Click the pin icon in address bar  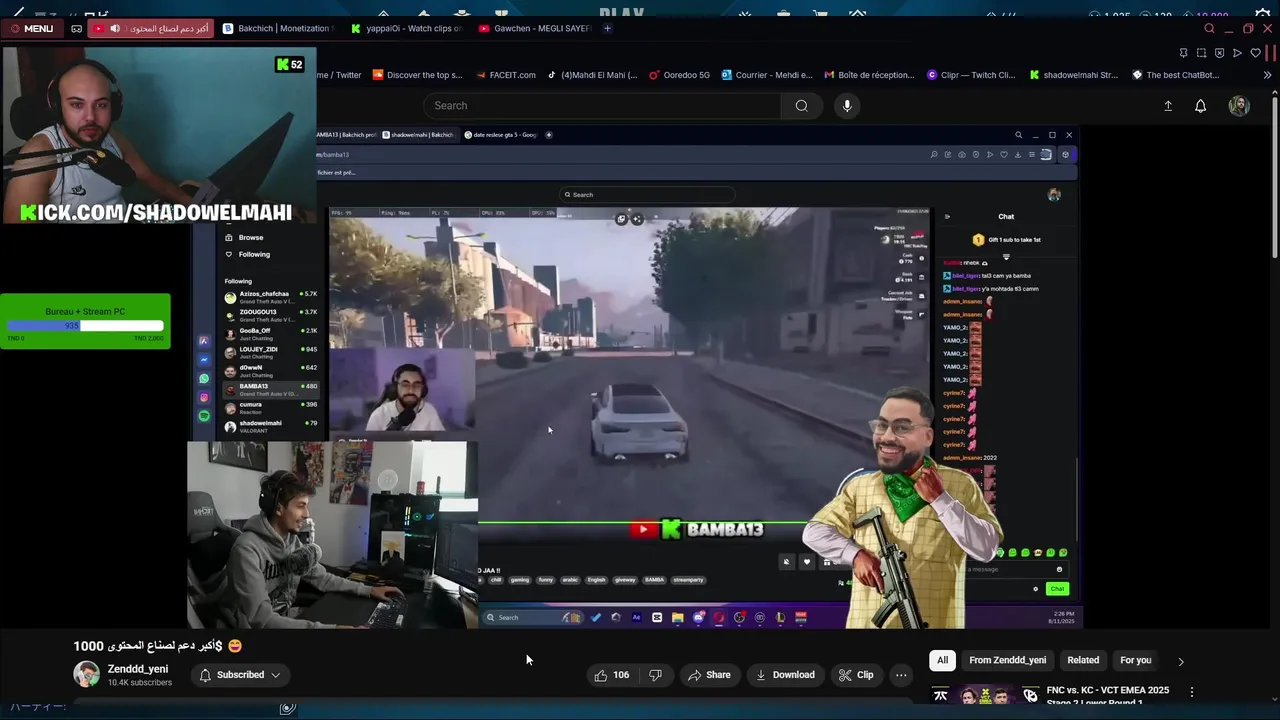pos(1183,53)
